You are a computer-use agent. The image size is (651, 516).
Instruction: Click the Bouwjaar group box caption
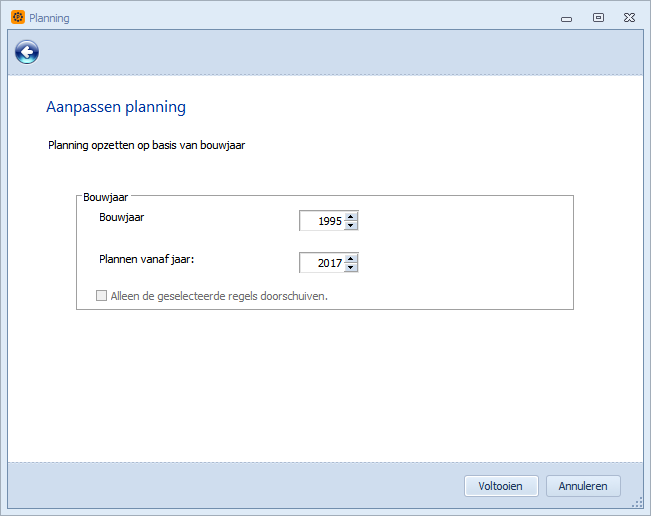[x=105, y=197]
